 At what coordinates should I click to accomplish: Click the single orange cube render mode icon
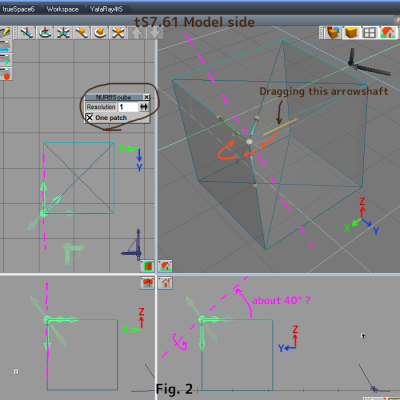point(351,33)
